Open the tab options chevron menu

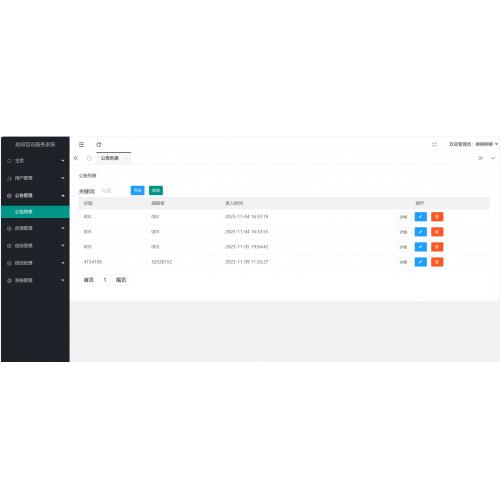click(x=493, y=158)
